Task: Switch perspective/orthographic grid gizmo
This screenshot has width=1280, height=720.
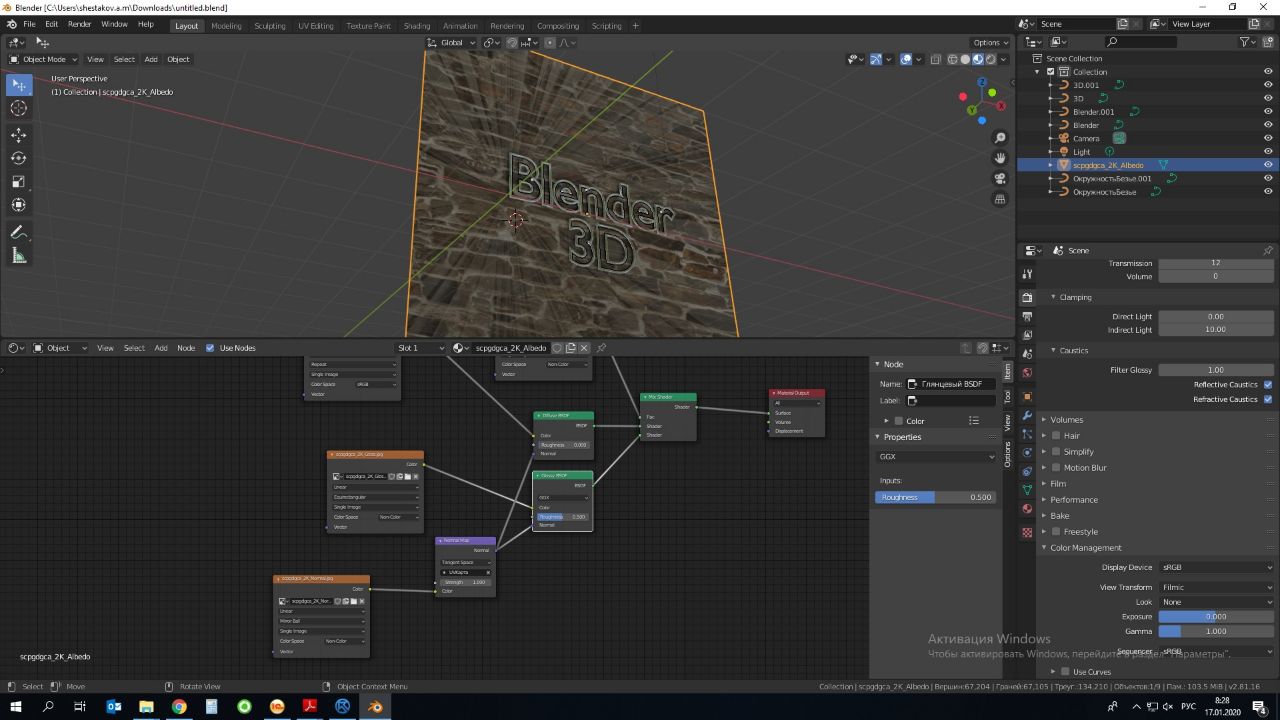Action: pos(1000,199)
